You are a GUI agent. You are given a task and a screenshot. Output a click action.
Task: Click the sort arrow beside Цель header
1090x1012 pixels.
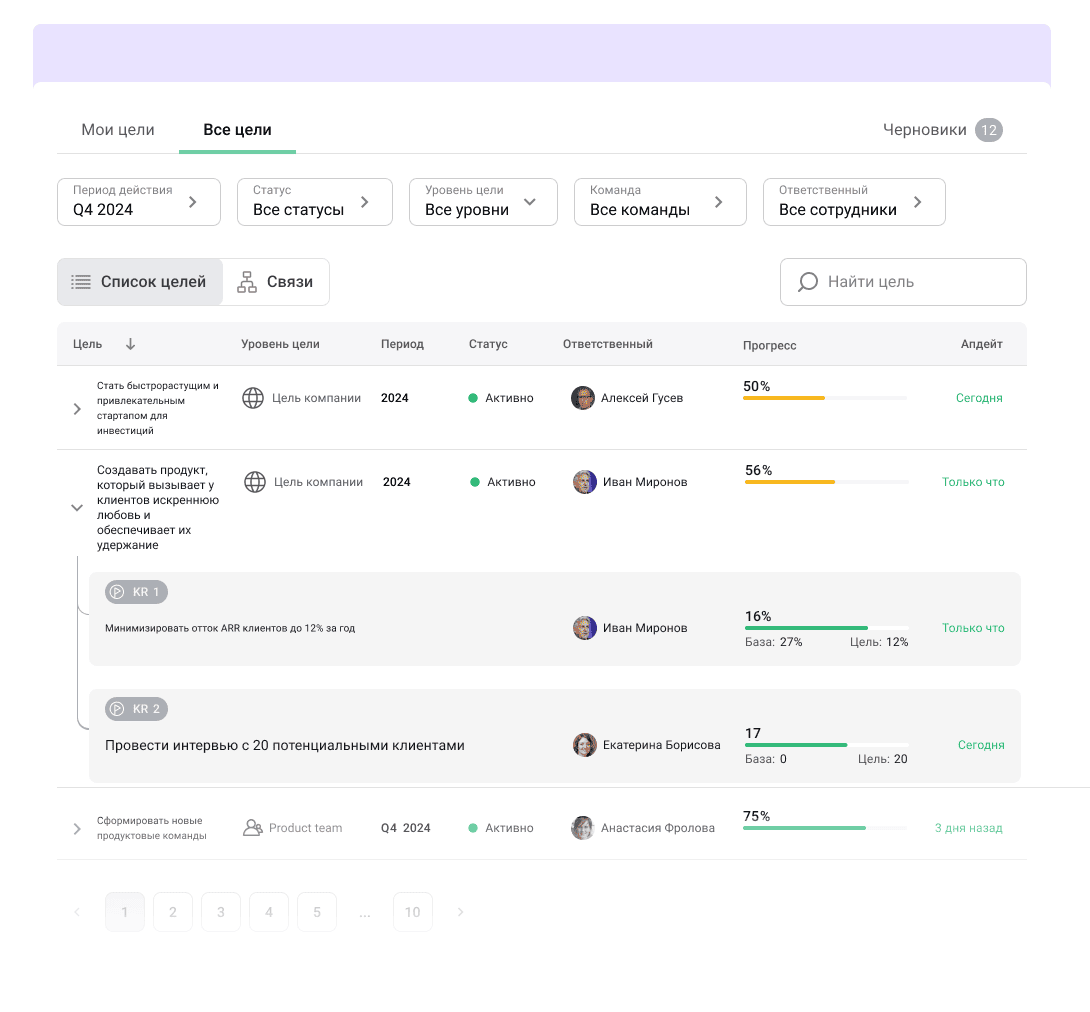point(130,344)
